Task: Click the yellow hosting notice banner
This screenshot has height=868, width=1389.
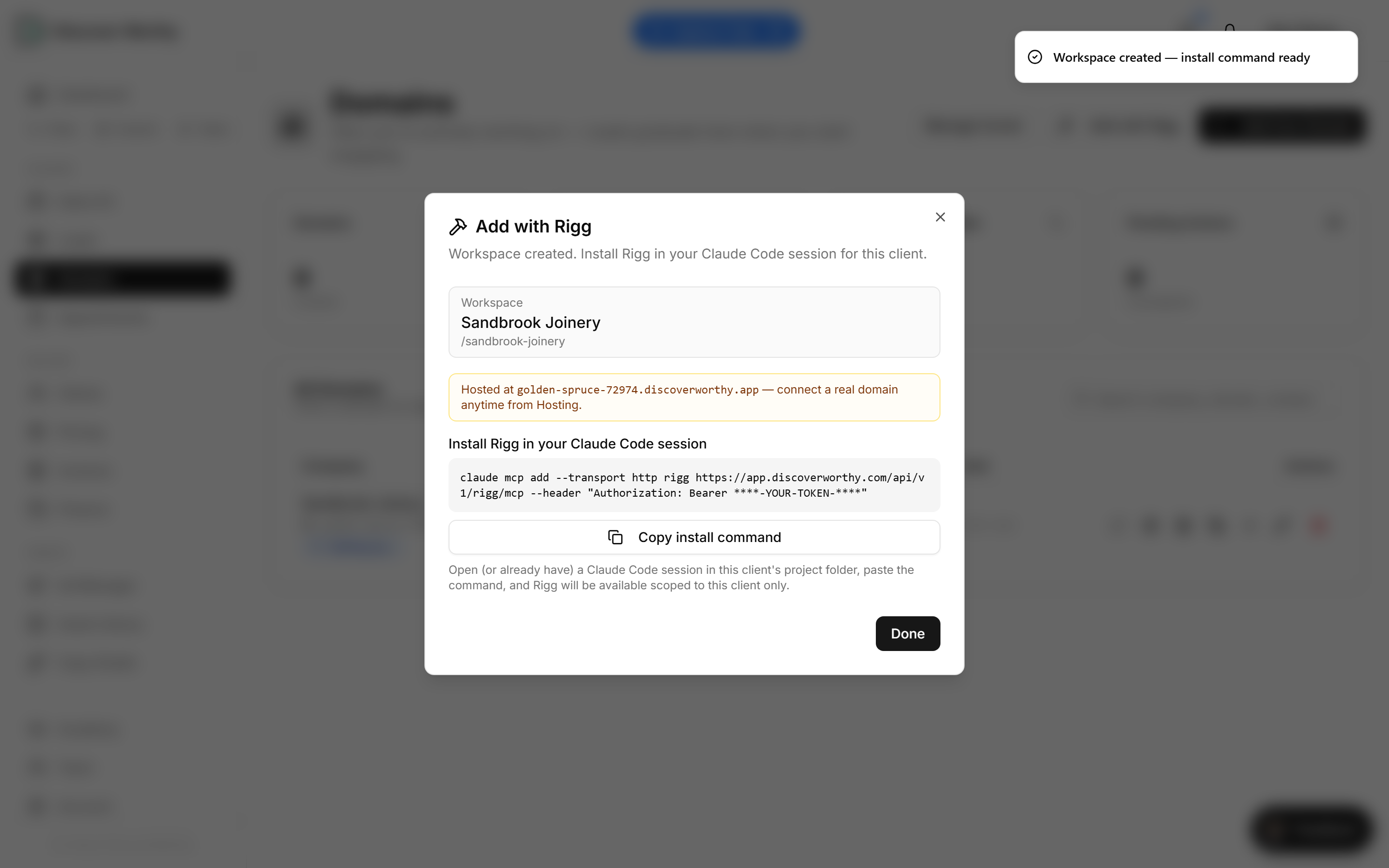Action: pyautogui.click(x=694, y=397)
